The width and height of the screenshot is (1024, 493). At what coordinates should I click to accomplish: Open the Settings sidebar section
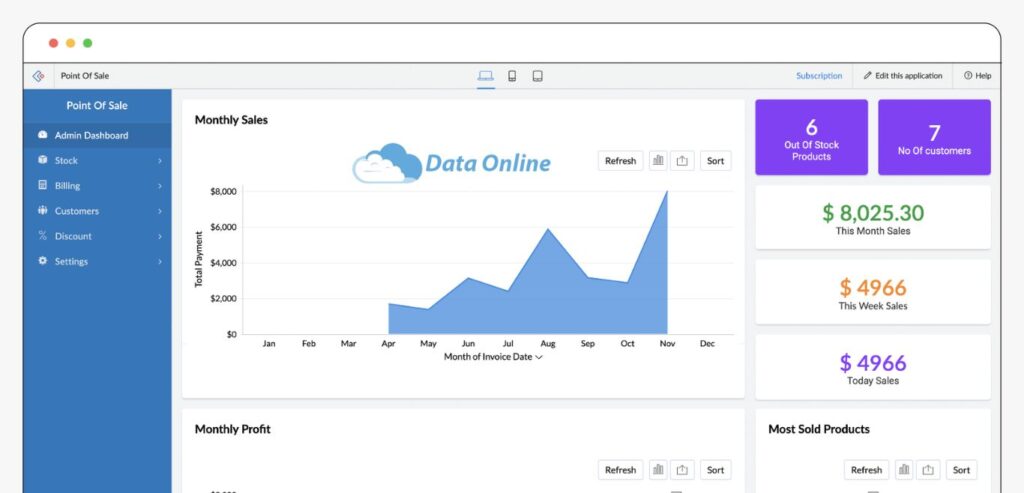(97, 261)
